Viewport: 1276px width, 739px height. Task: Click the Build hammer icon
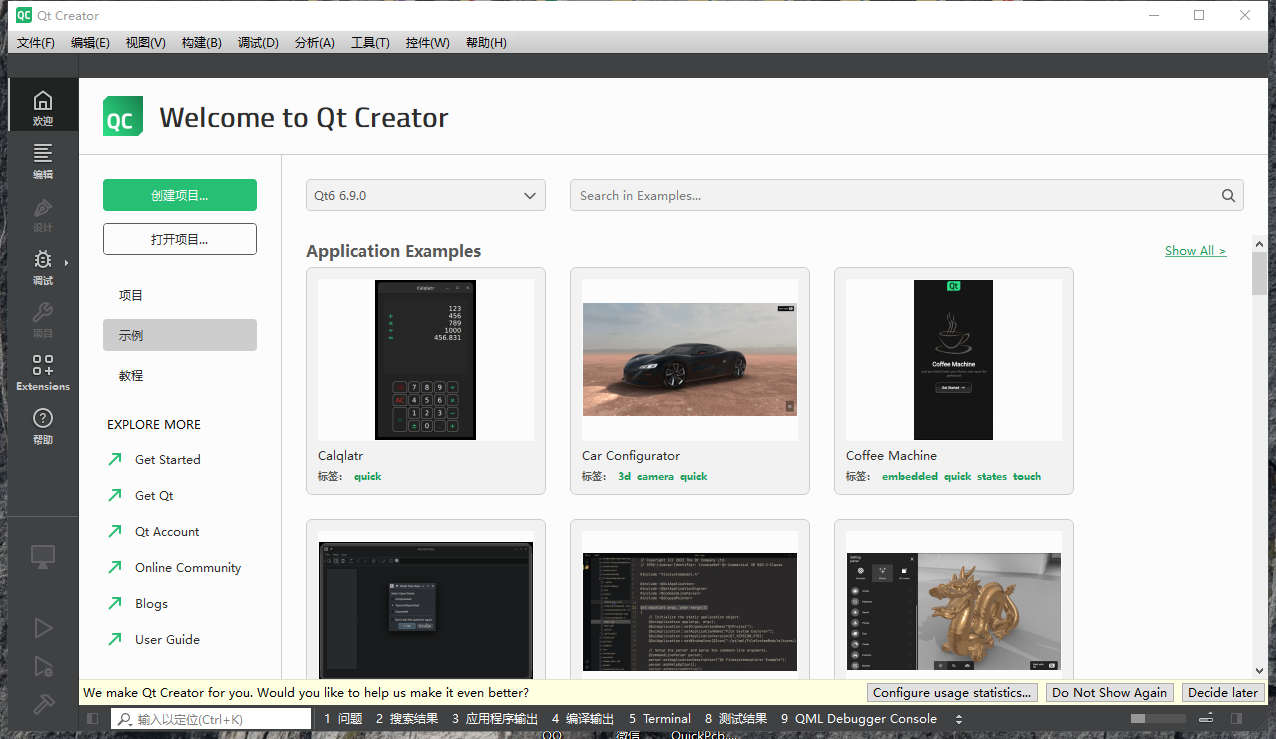[42, 704]
